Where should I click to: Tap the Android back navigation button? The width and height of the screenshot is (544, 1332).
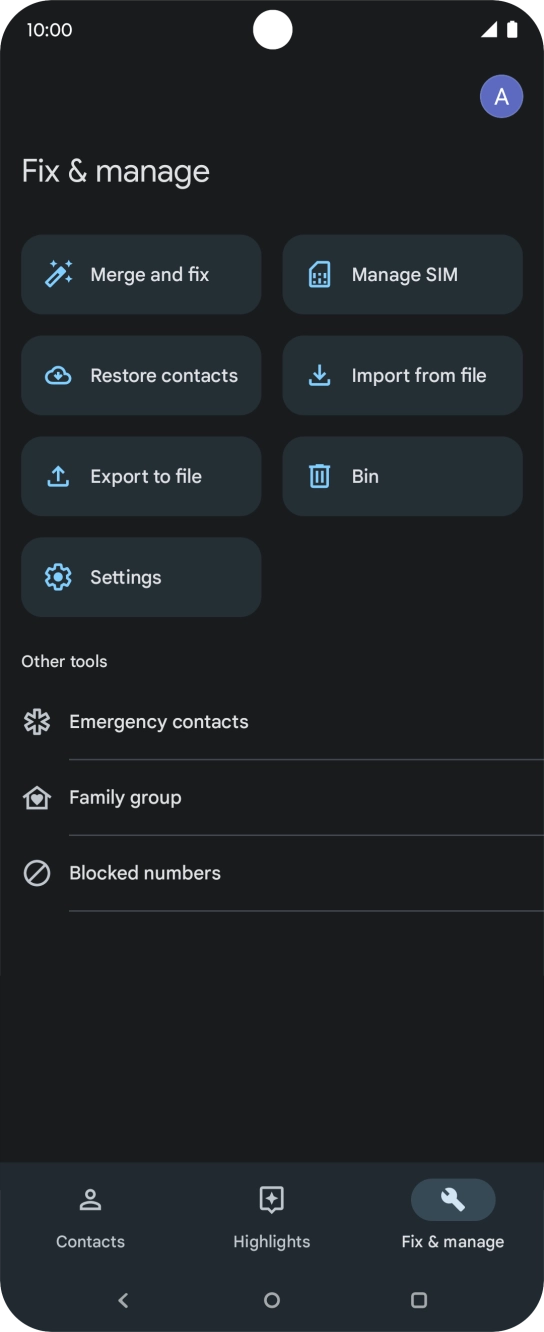coord(124,1300)
